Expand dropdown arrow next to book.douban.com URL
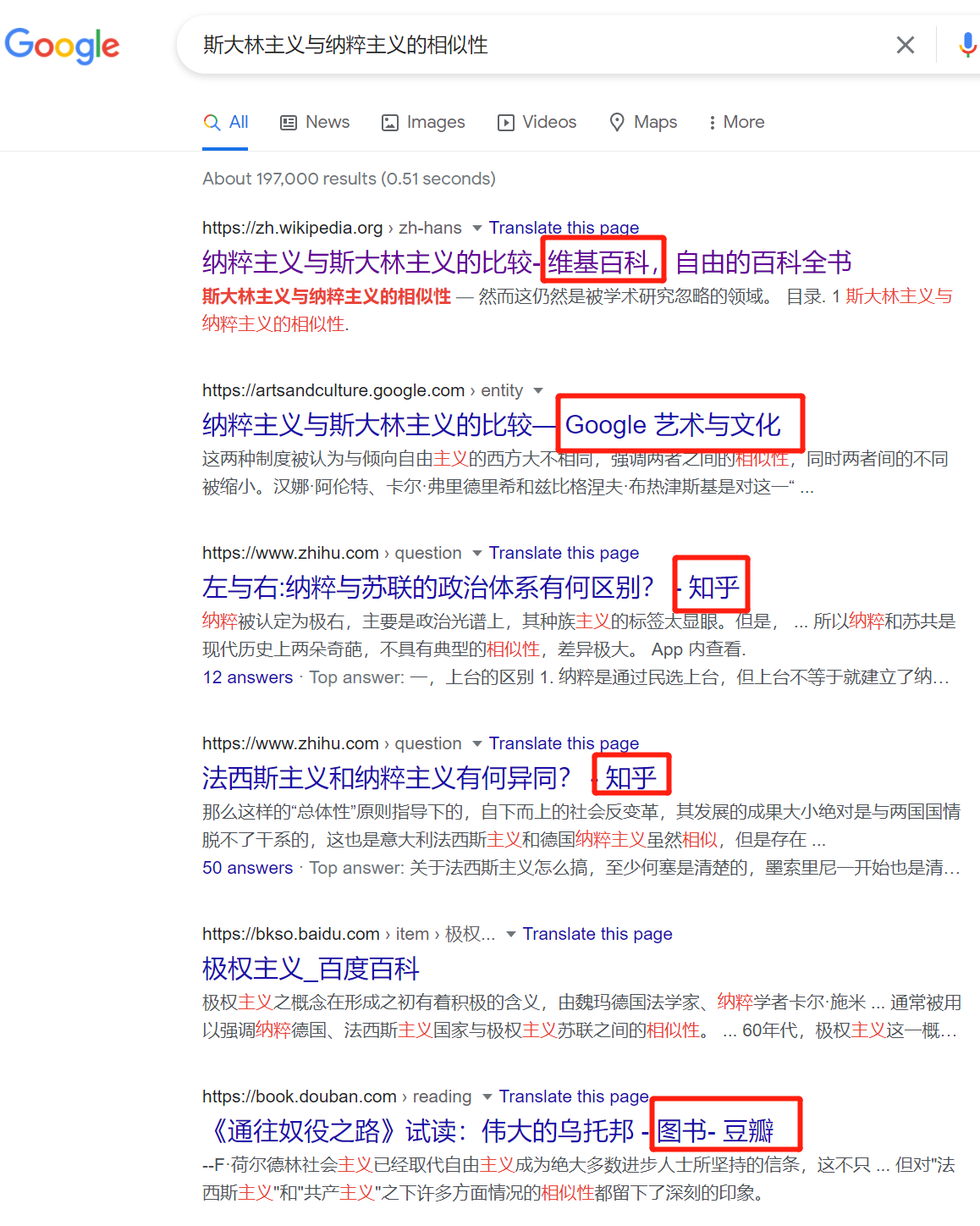 (x=487, y=1096)
